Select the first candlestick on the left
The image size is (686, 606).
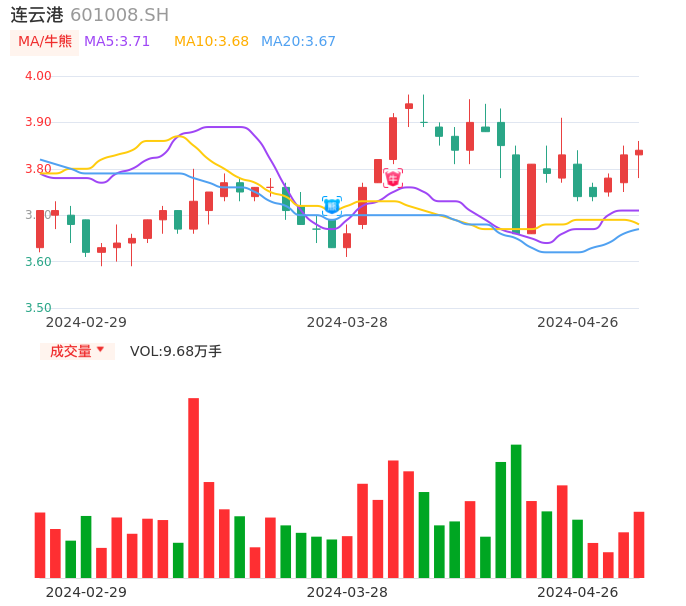pyautogui.click(x=40, y=229)
